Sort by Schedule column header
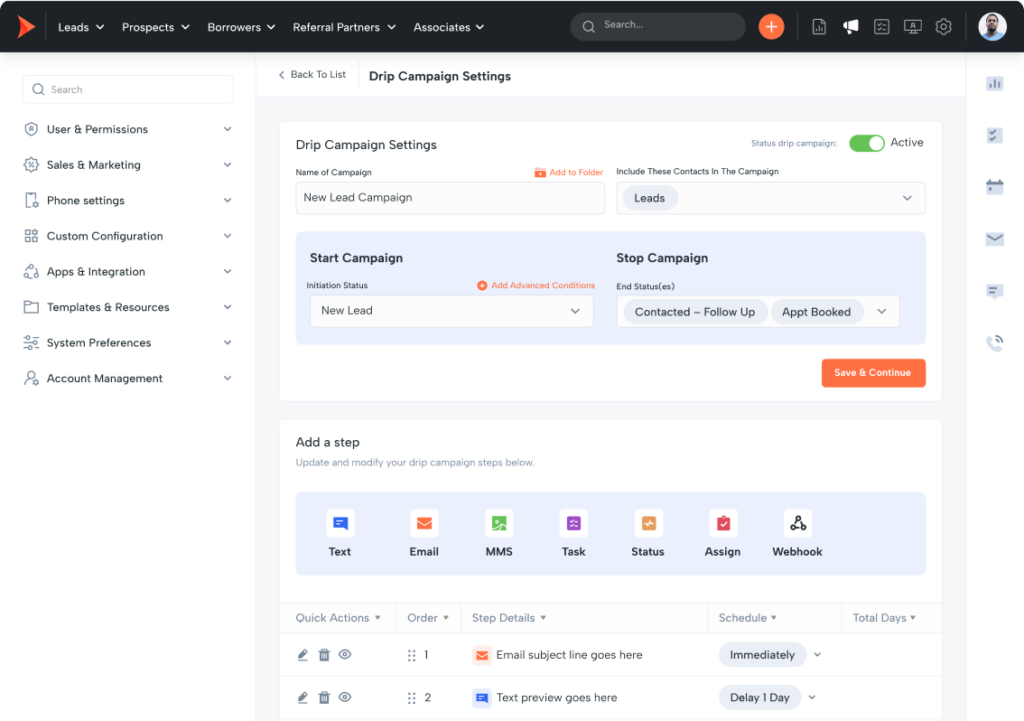The width and height of the screenshot is (1024, 721). (747, 618)
